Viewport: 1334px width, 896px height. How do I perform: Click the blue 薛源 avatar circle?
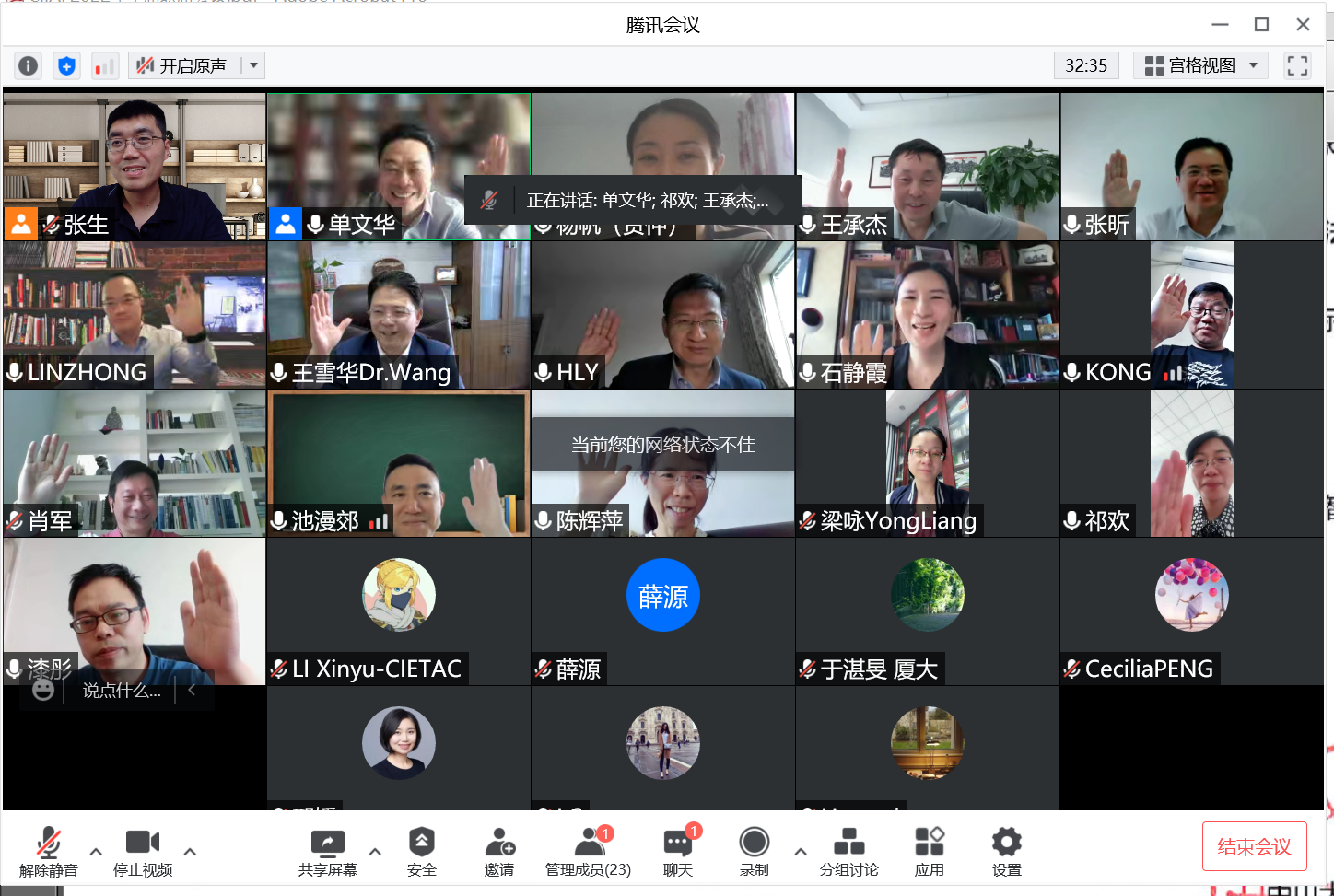coord(663,595)
